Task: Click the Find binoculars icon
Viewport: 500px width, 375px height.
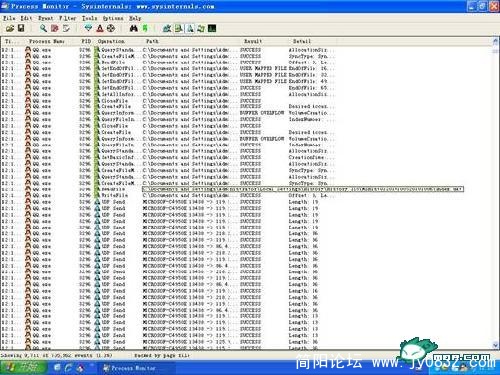Action: pos(134,28)
